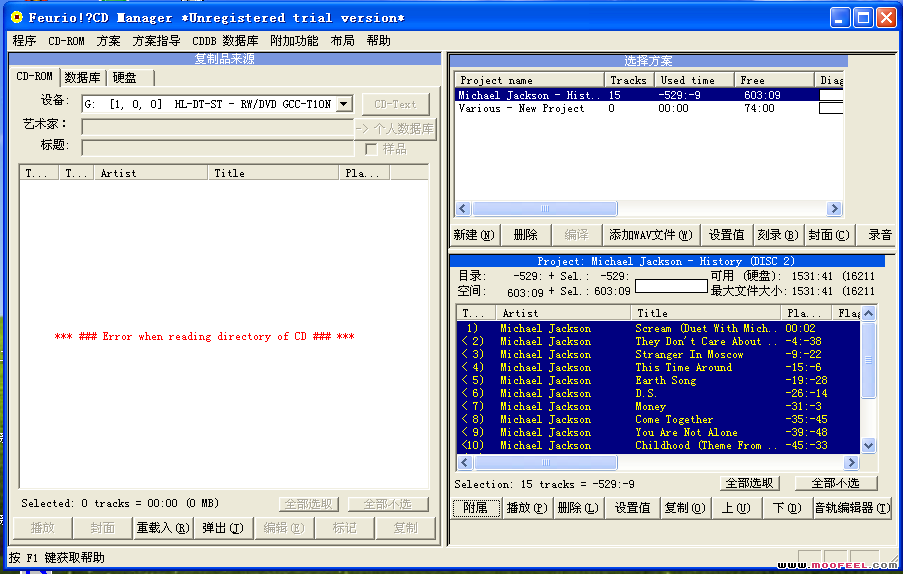Click the 添加WAV文件(W) button
903x574 pixels.
(651, 235)
